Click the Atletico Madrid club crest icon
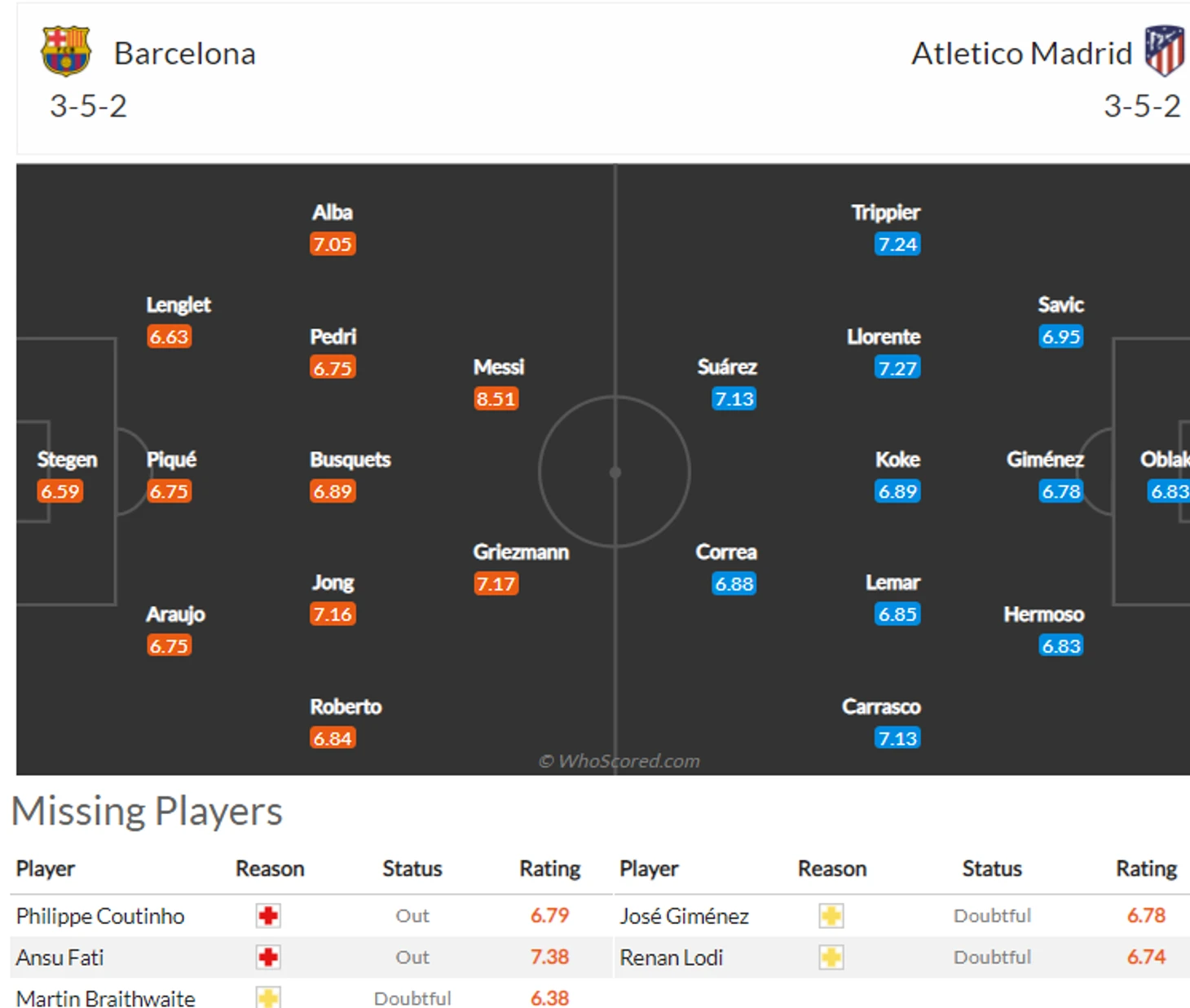Image resolution: width=1190 pixels, height=1008 pixels. tap(1164, 51)
